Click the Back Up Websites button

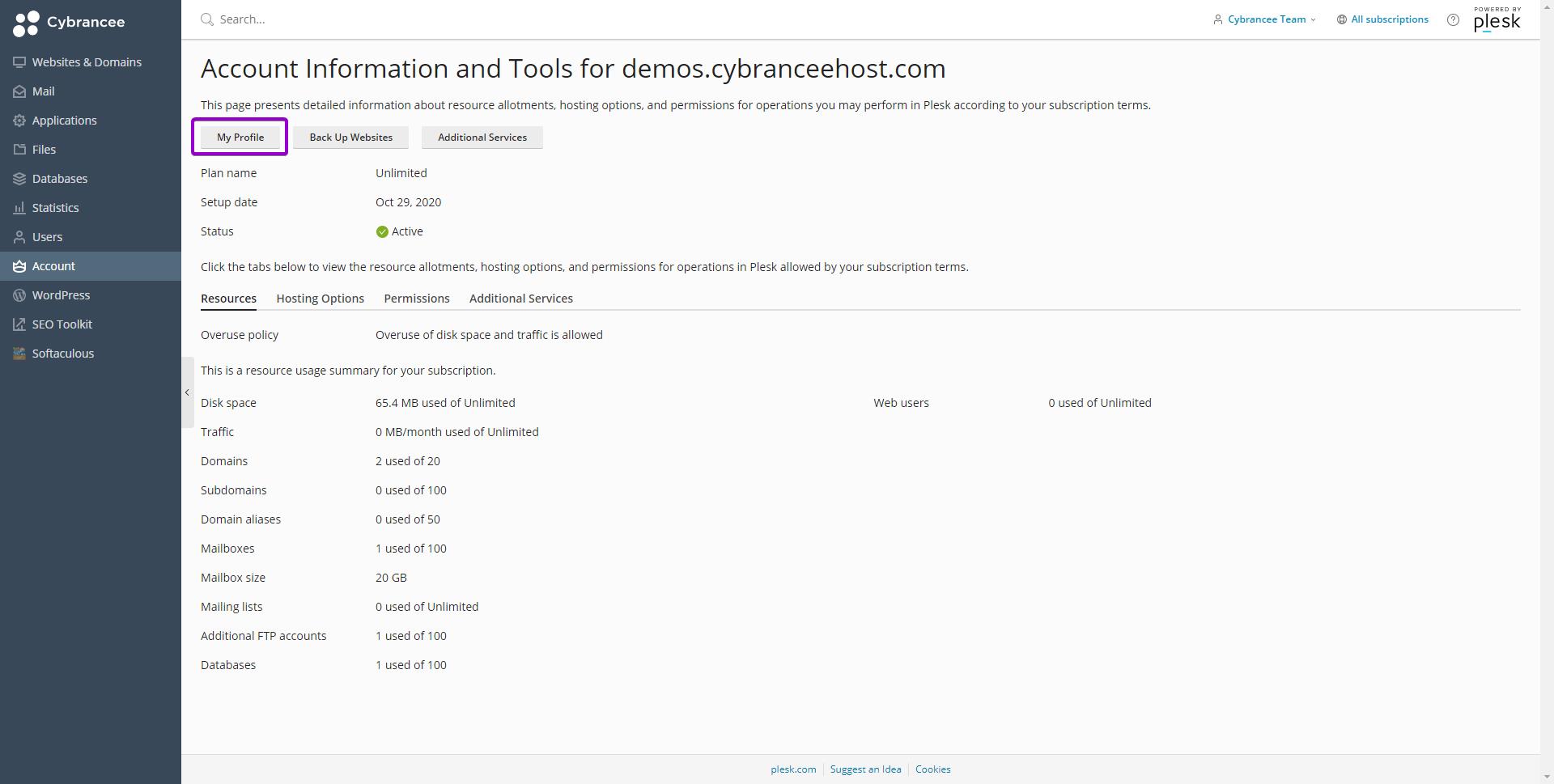pos(350,138)
